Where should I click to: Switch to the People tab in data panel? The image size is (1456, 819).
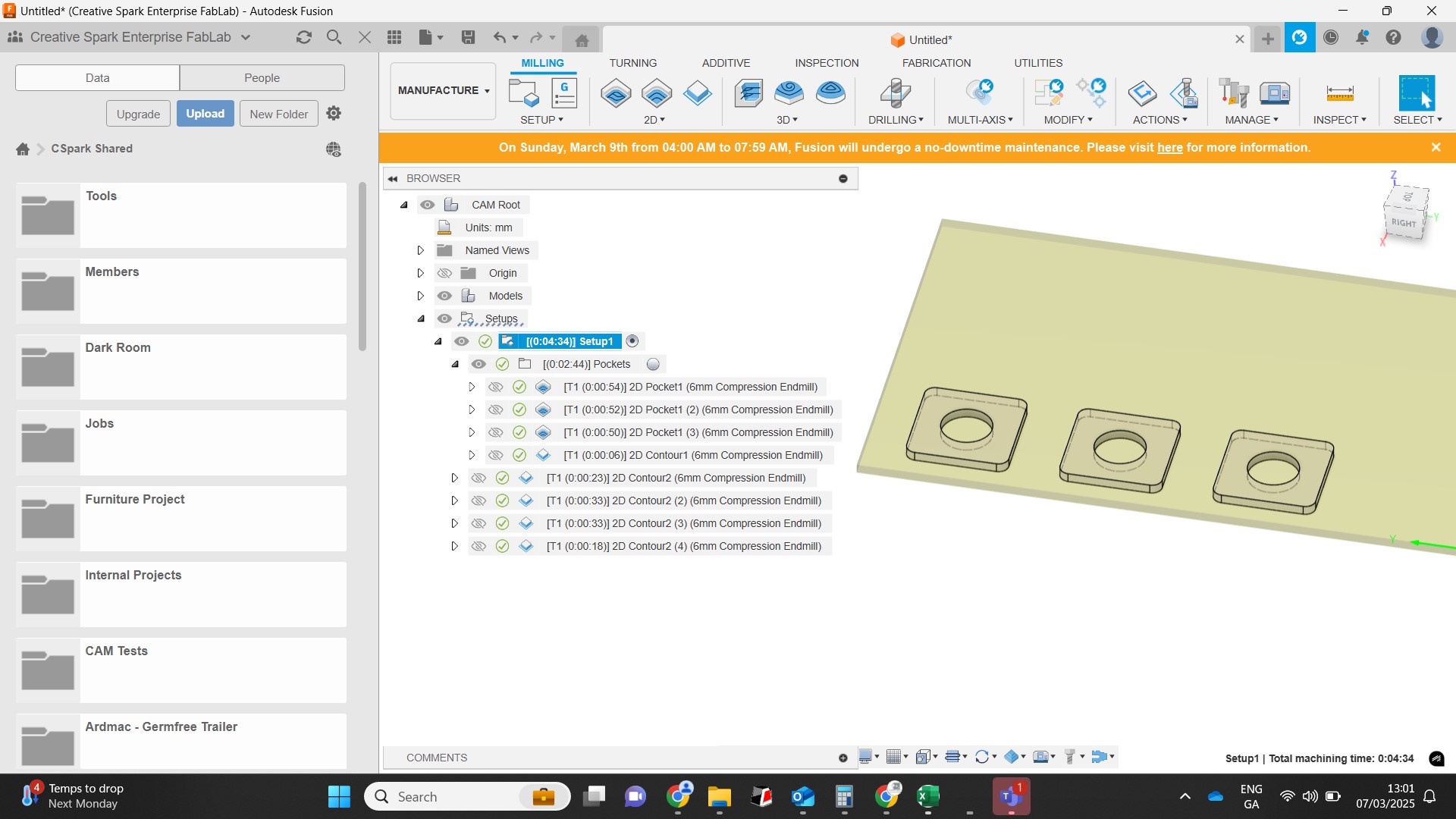(262, 77)
